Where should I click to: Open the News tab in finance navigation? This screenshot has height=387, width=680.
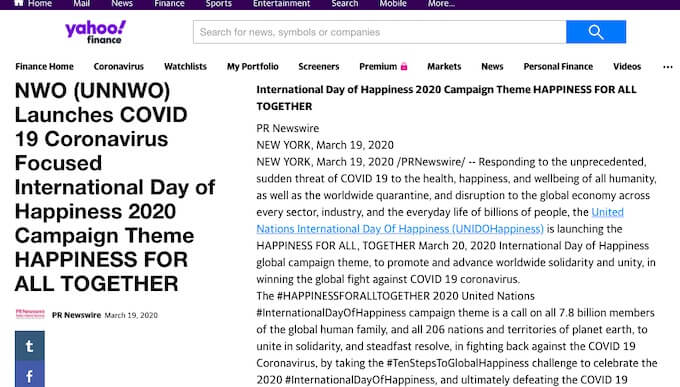tap(492, 66)
